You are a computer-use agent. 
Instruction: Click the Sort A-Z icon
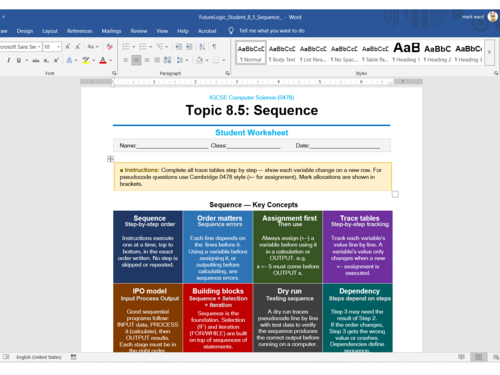pos(202,47)
